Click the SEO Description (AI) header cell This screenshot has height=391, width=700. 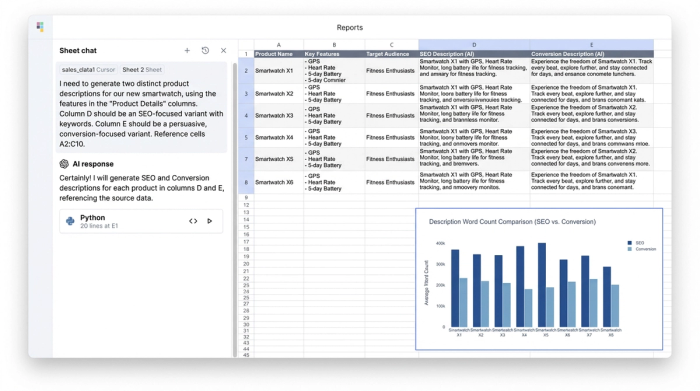click(474, 54)
